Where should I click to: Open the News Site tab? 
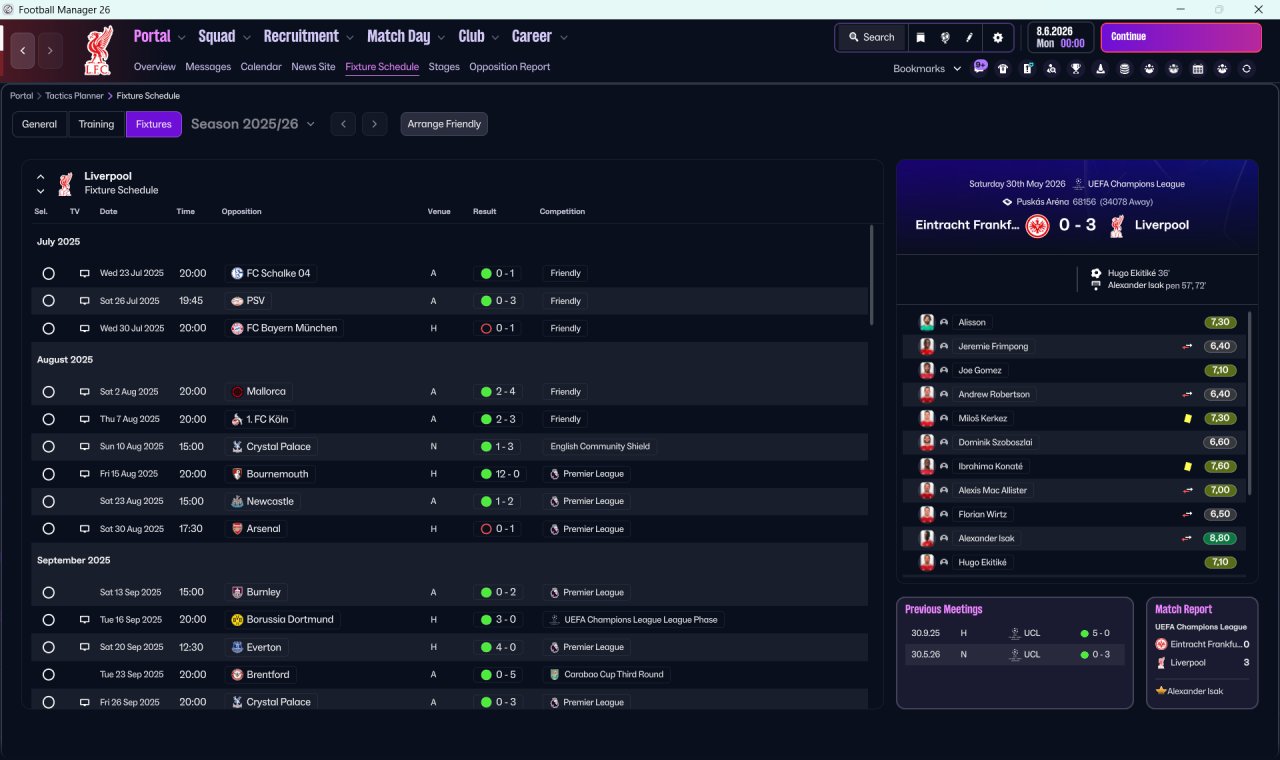click(313, 67)
